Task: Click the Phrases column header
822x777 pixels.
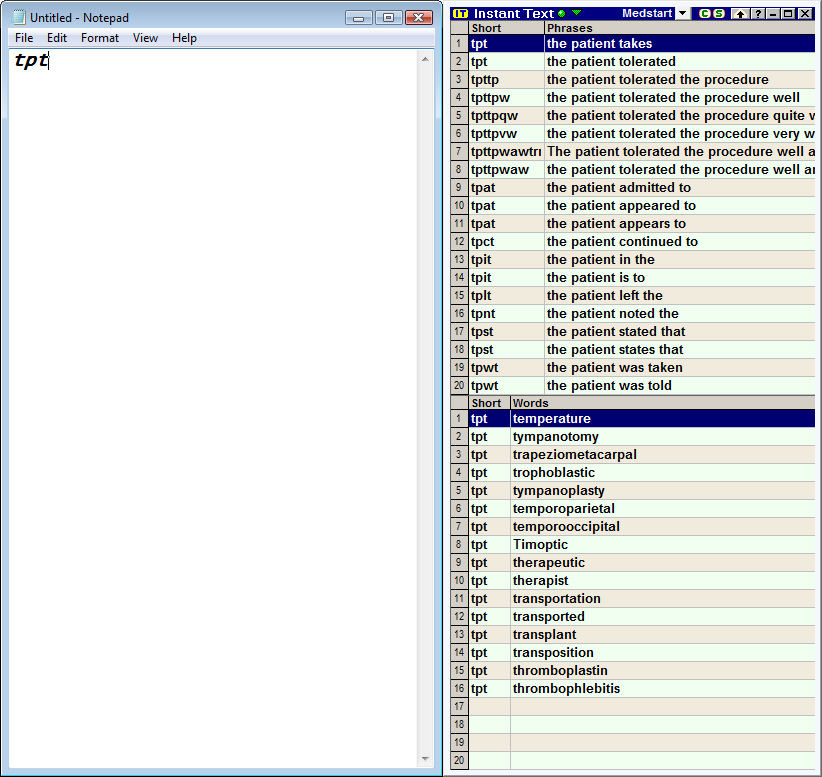Action: (x=679, y=28)
